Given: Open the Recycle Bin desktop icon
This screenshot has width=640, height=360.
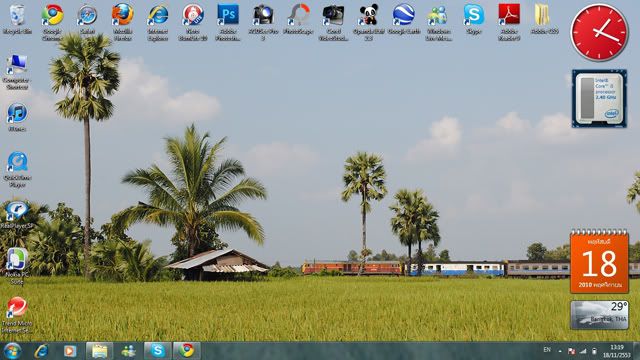Looking at the screenshot, I should [17, 19].
